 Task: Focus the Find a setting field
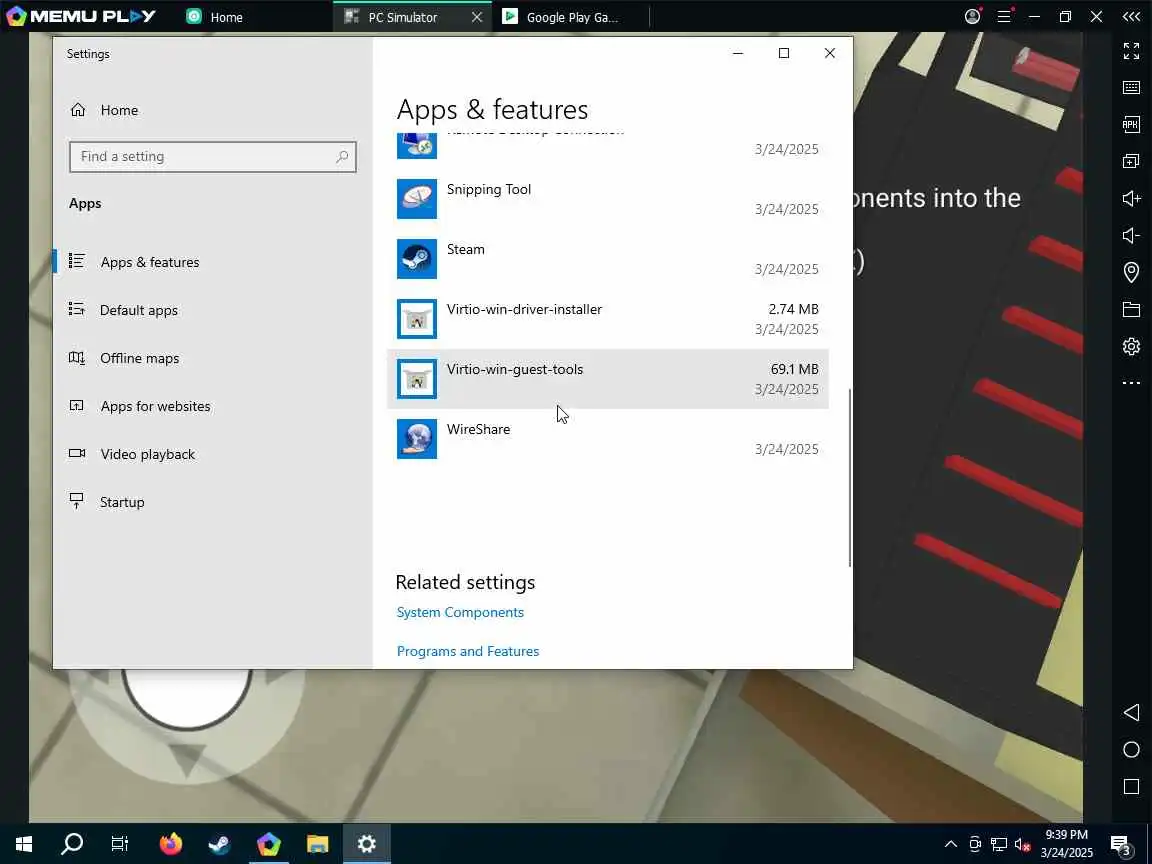click(x=213, y=156)
